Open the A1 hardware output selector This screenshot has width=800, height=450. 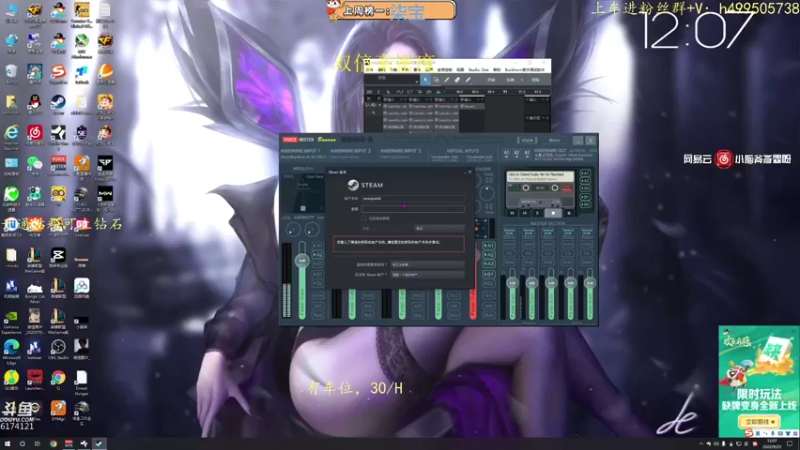506,153
